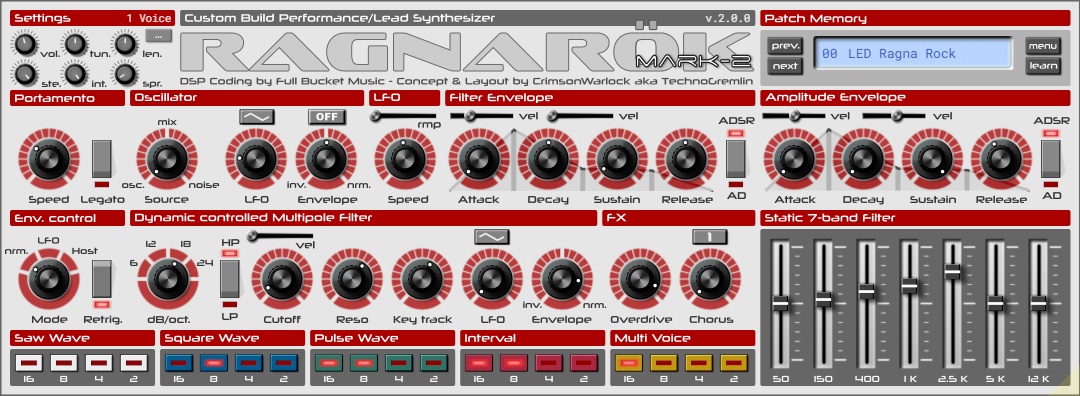Screen dimensions: 1080x396
Task: Open the oscillator envelope OFF selector
Action: [x=326, y=116]
